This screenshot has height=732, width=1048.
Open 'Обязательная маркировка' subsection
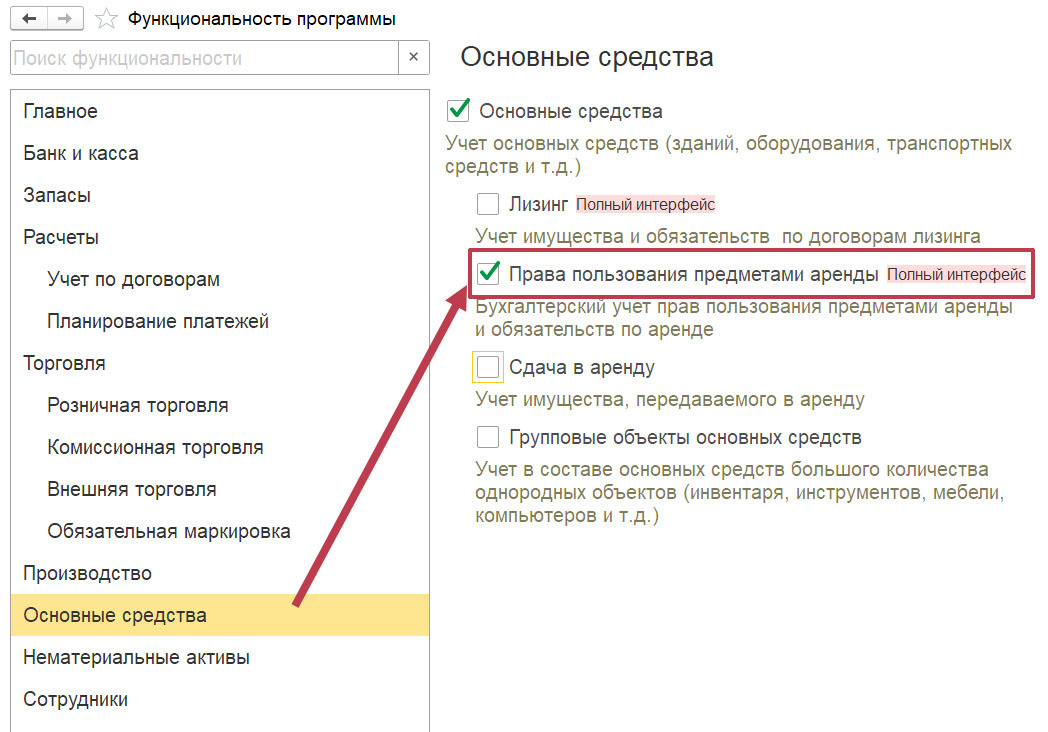click(x=220, y=531)
